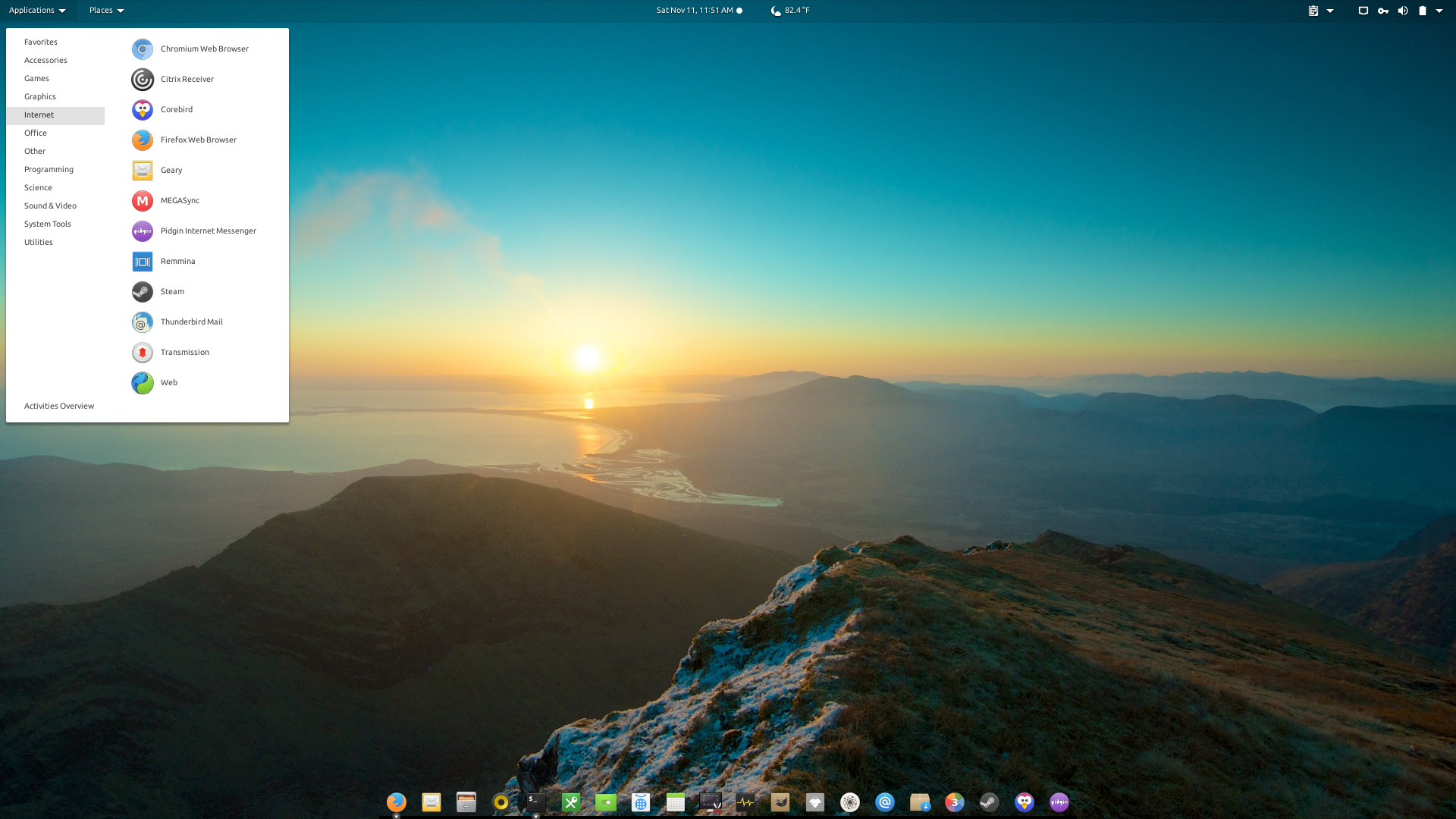Expand the system menu arrow at far right

[1439, 11]
